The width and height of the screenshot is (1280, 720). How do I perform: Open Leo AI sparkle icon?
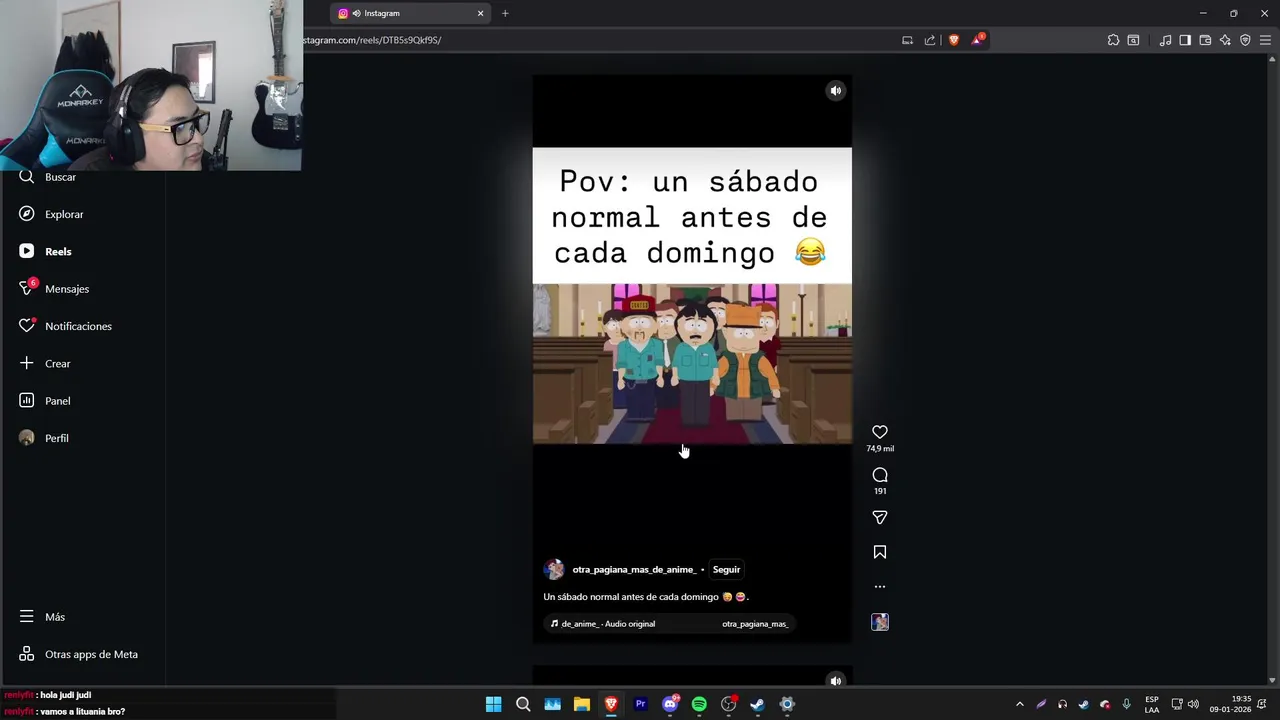[1225, 40]
